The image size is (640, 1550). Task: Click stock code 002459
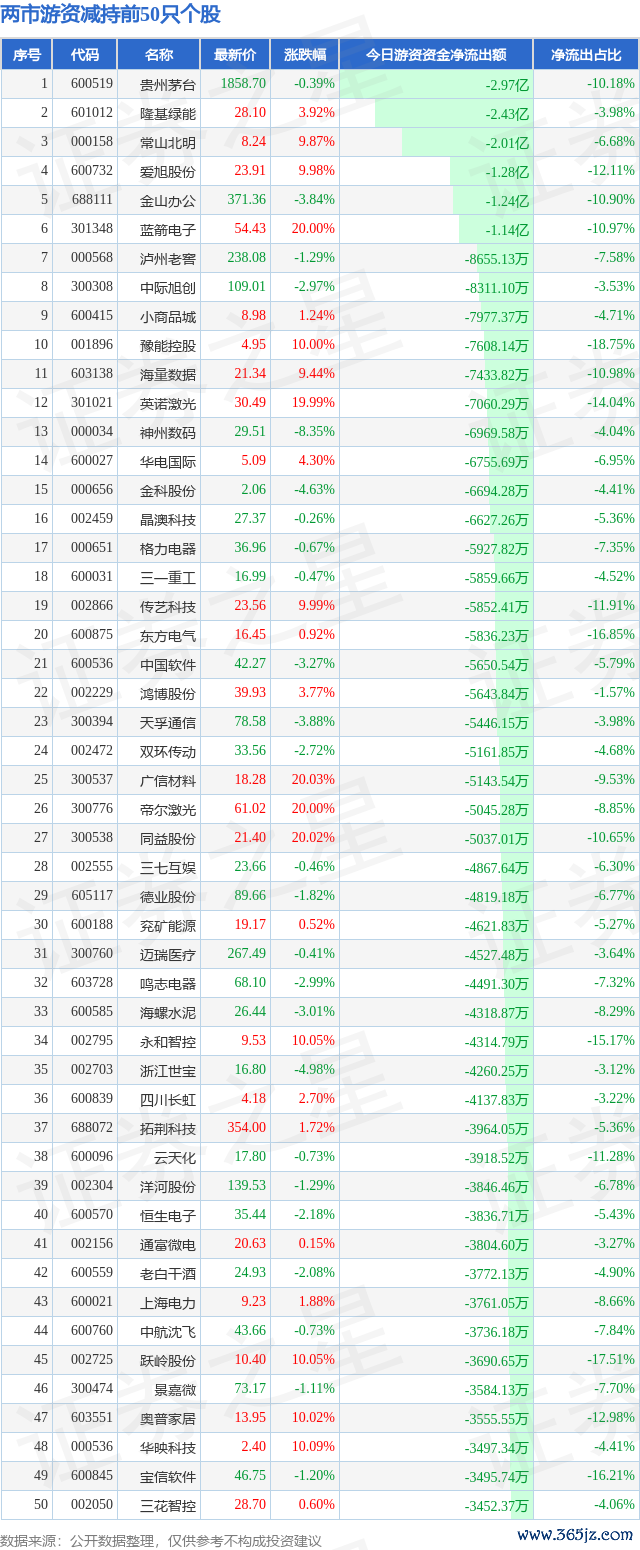click(92, 519)
